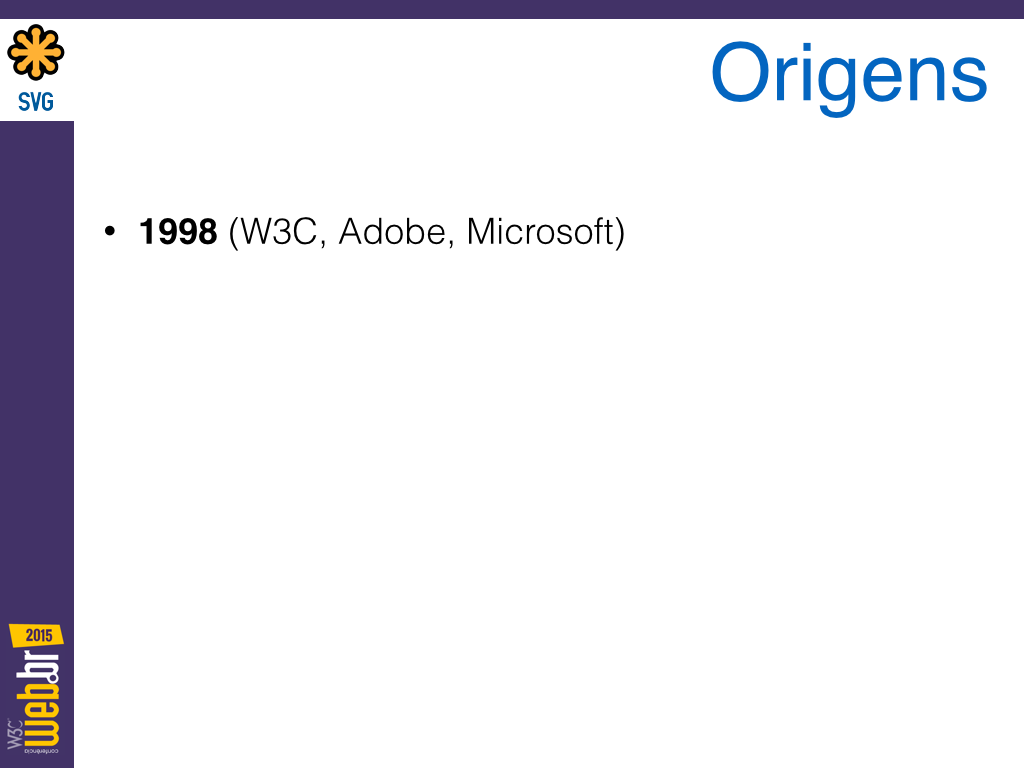Image resolution: width=1024 pixels, height=768 pixels.
Task: Click the word Adobe in bullet
Action: [392, 232]
